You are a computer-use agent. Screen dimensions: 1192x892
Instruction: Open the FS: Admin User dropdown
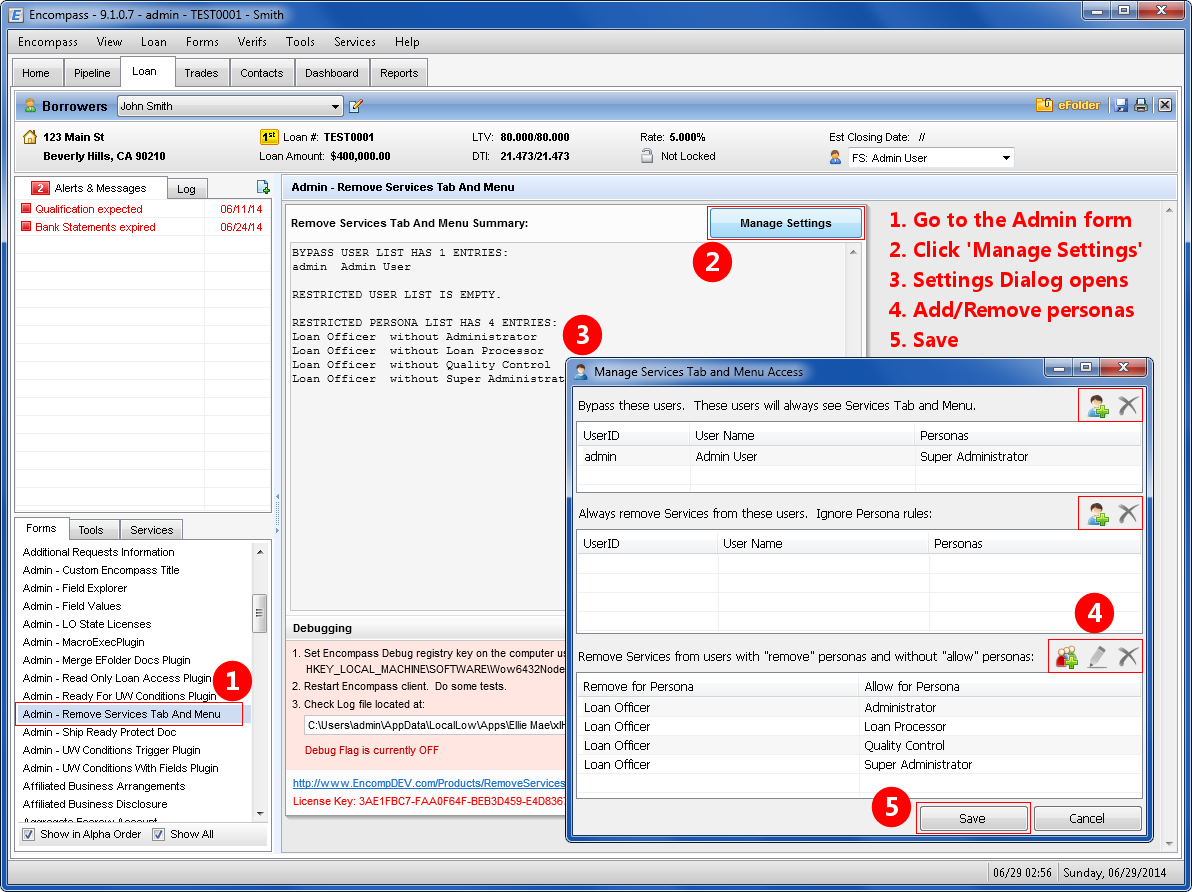coord(1006,158)
